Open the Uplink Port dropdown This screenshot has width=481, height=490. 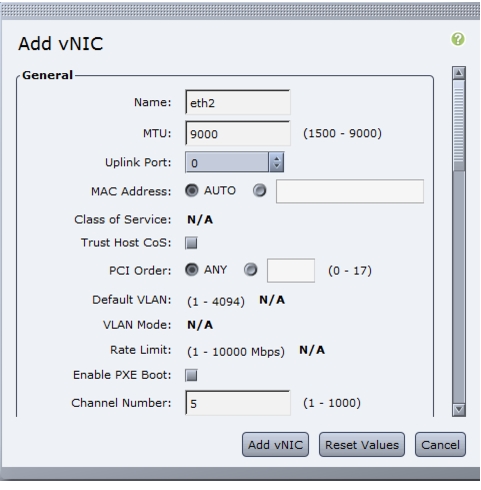[x=234, y=162]
